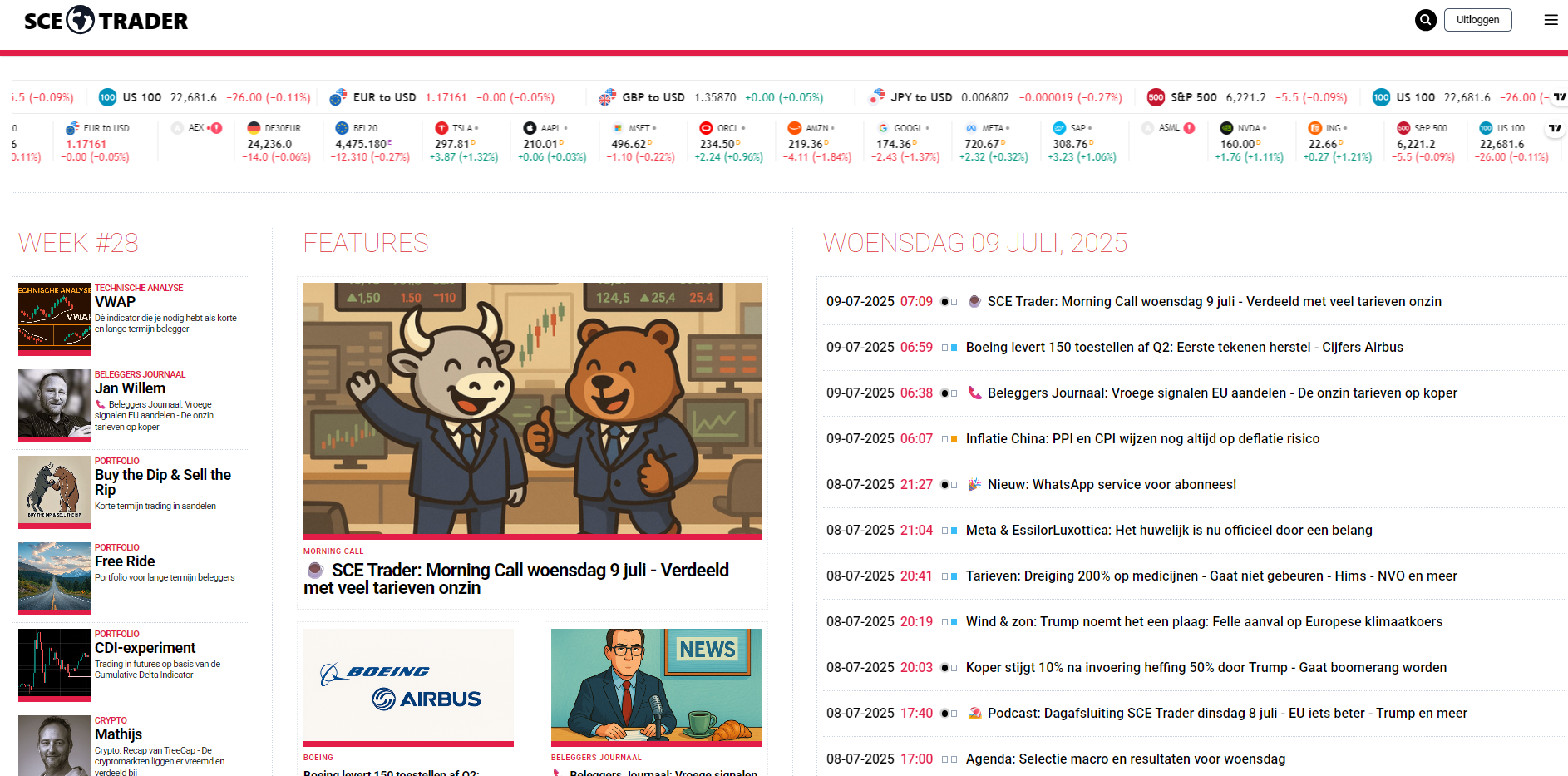Click the Uitloggen button
Viewport: 1568px width, 776px height.
click(x=1478, y=20)
